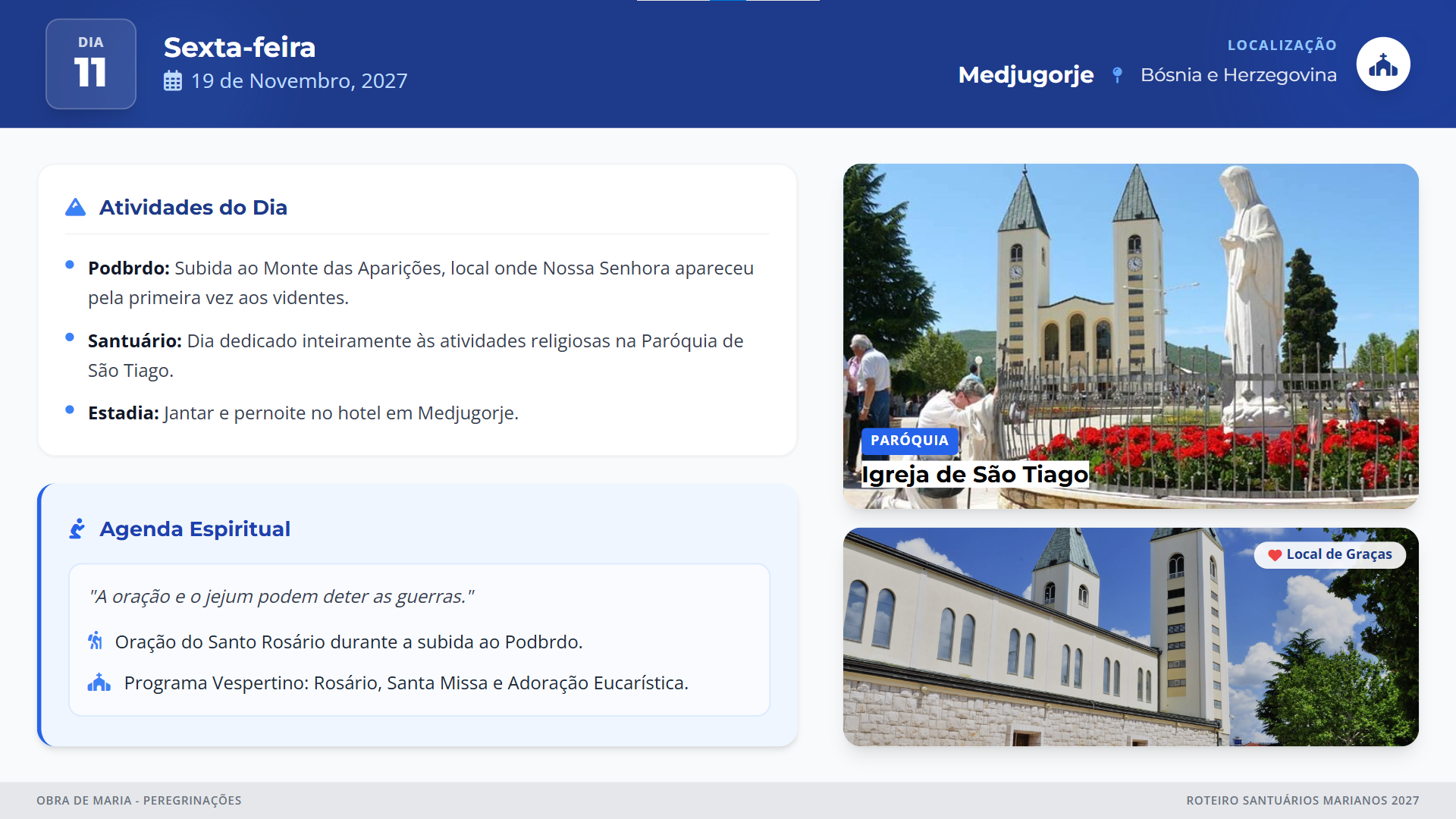Image resolution: width=1456 pixels, height=819 pixels.
Task: Click the church icon beside Programa Vespertino
Action: [x=99, y=682]
